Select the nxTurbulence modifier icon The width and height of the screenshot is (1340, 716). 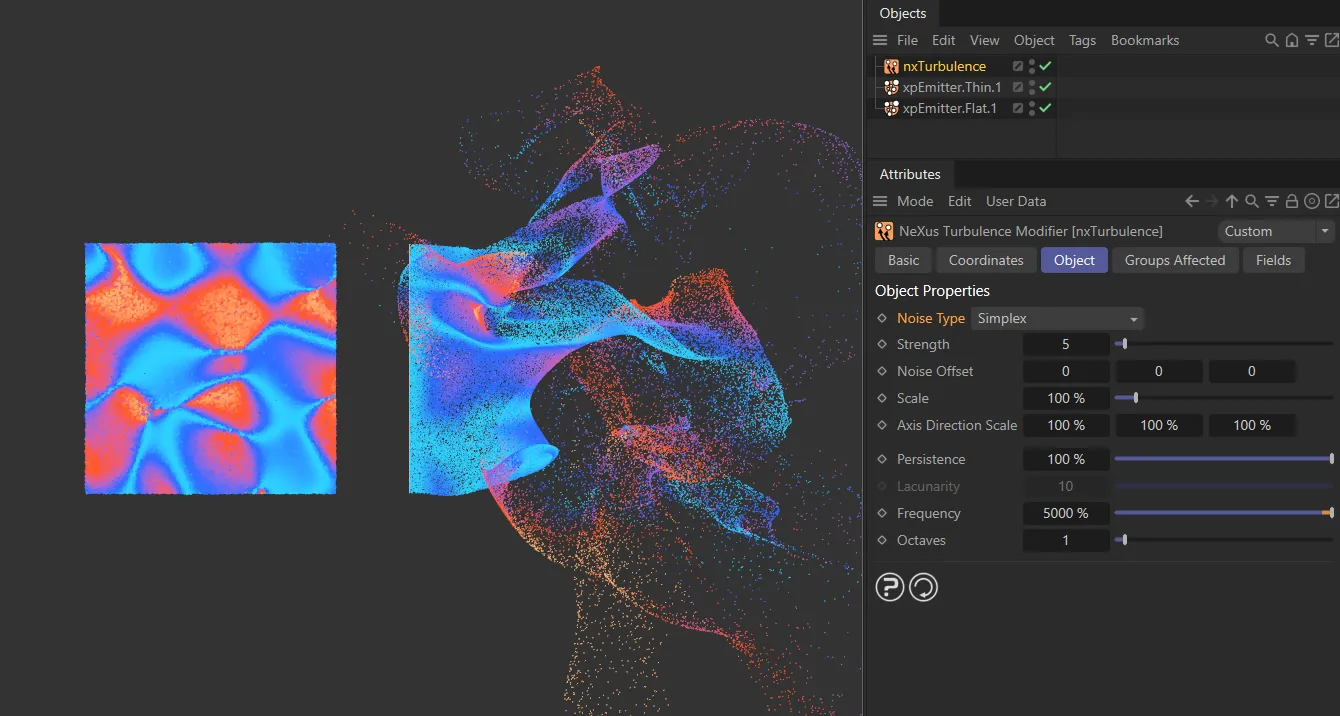point(890,66)
